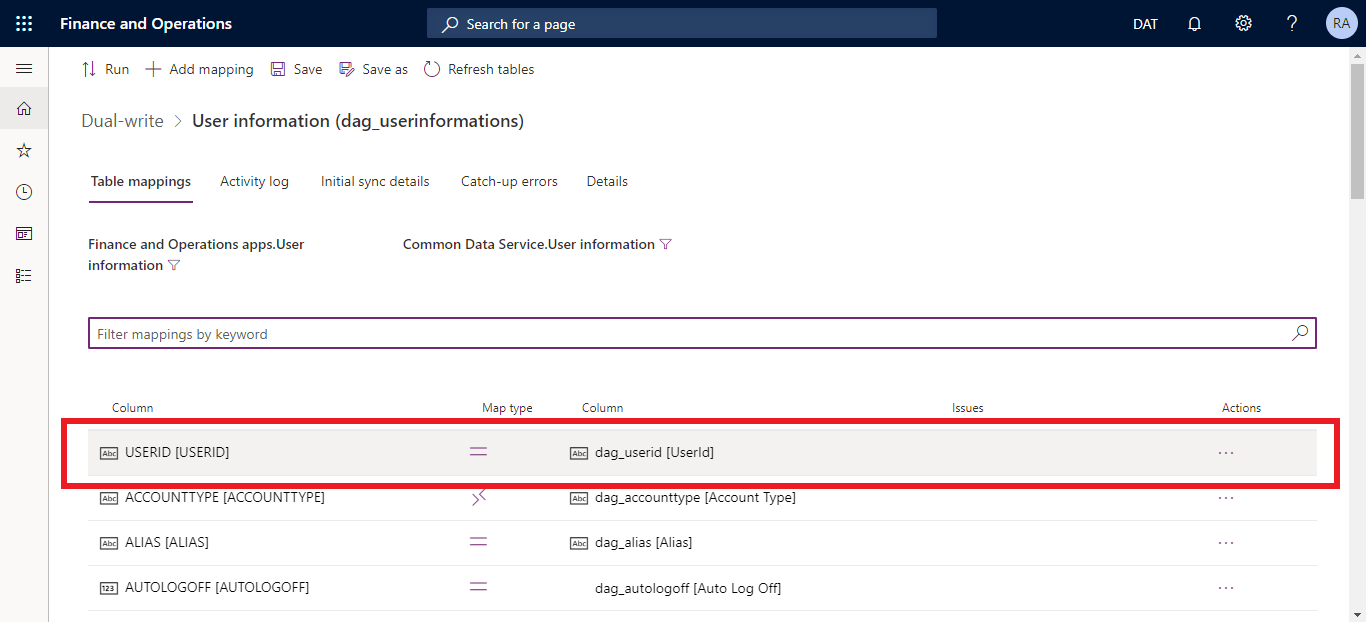Open Workspaces icon in sidebar

click(x=24, y=234)
